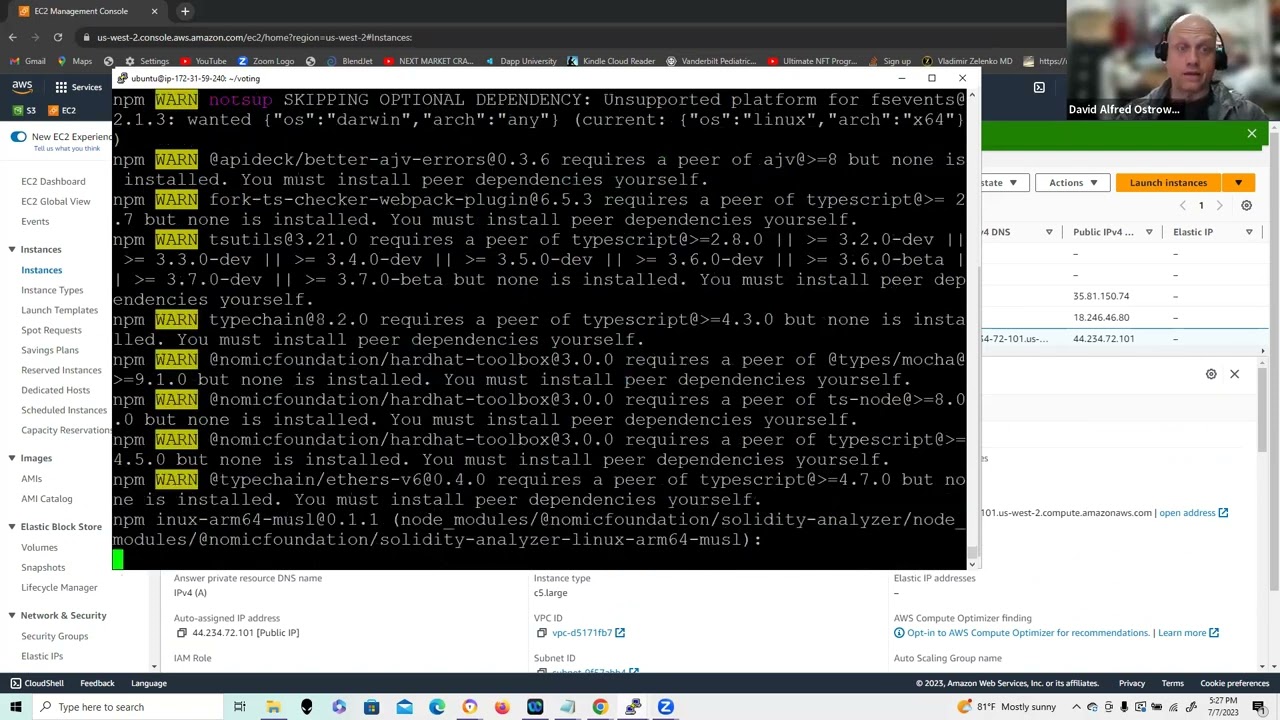Image resolution: width=1280 pixels, height=720 pixels.
Task: Open the Gmail bookmark
Action: (28, 61)
